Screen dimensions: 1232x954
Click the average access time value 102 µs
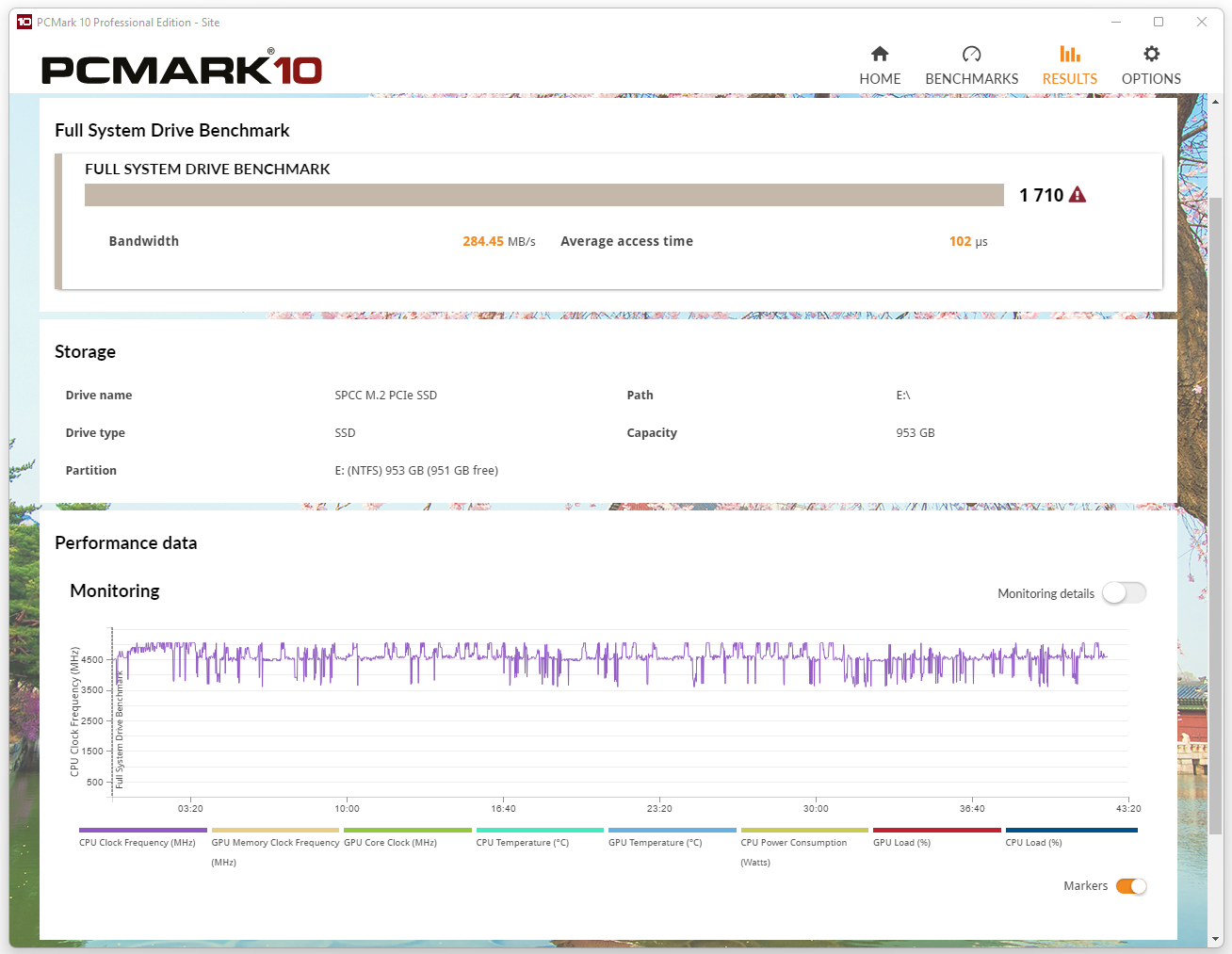tap(968, 241)
